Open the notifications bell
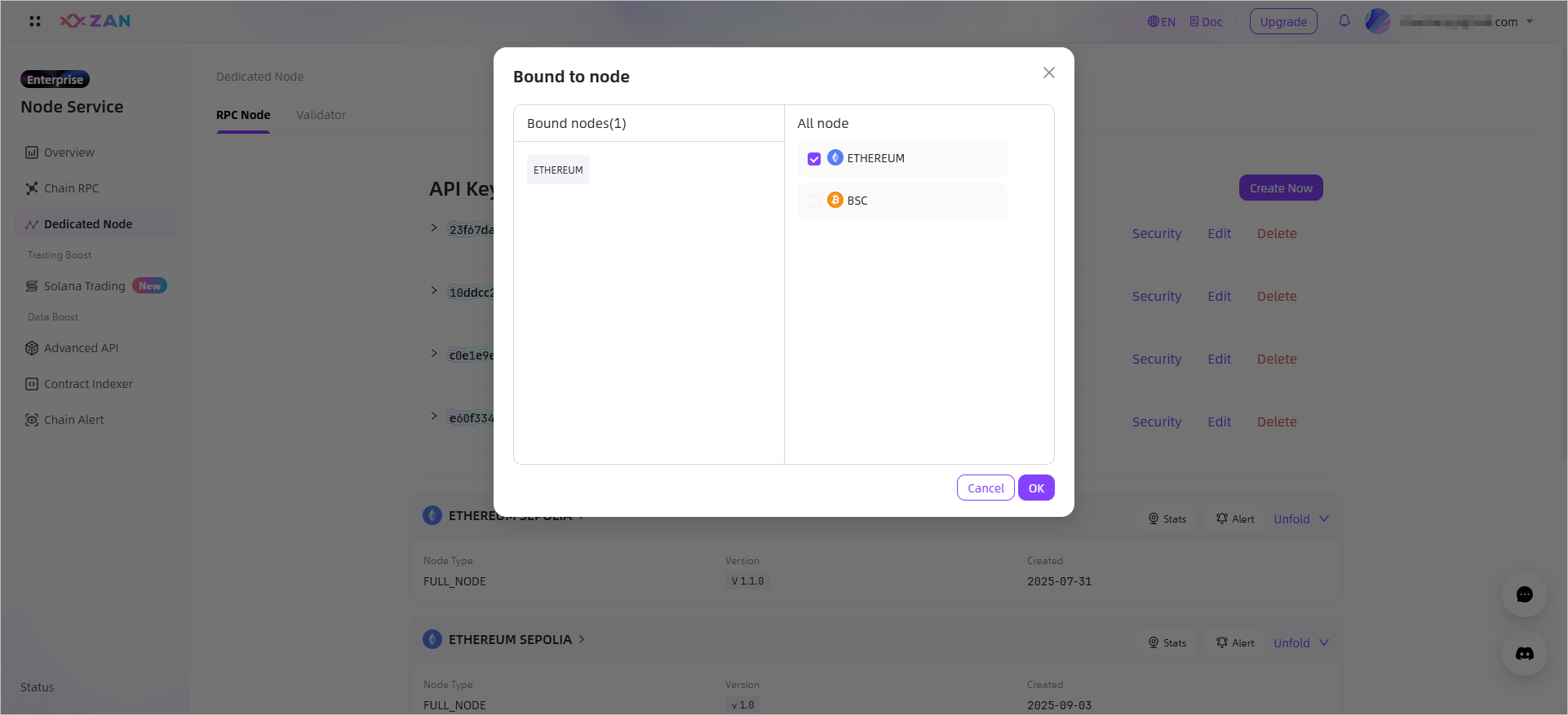 point(1344,21)
